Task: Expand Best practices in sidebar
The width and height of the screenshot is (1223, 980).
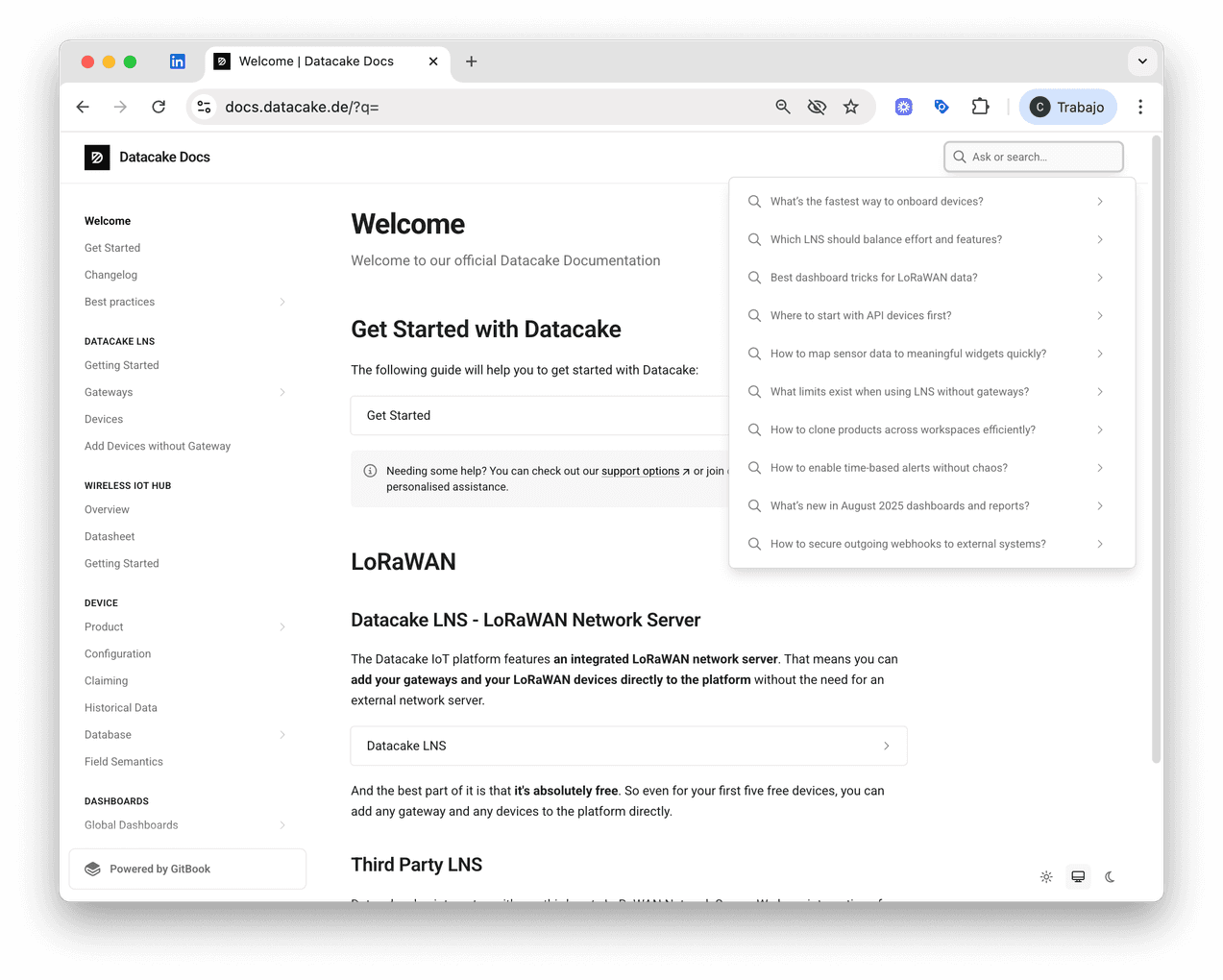Action: (x=282, y=302)
